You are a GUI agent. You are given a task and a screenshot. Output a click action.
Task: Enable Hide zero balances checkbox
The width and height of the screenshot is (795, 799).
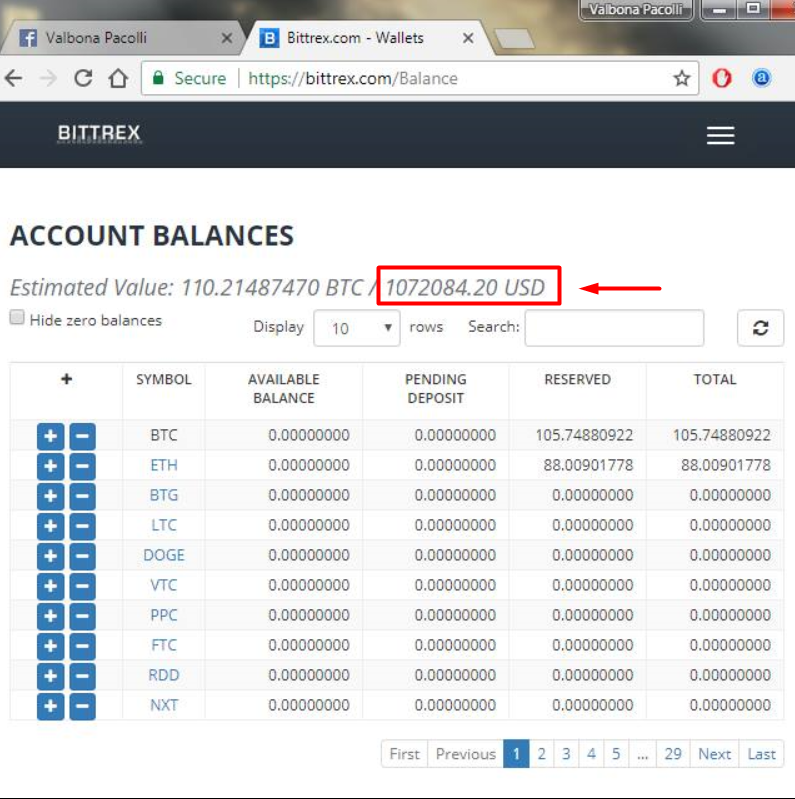pos(17,317)
